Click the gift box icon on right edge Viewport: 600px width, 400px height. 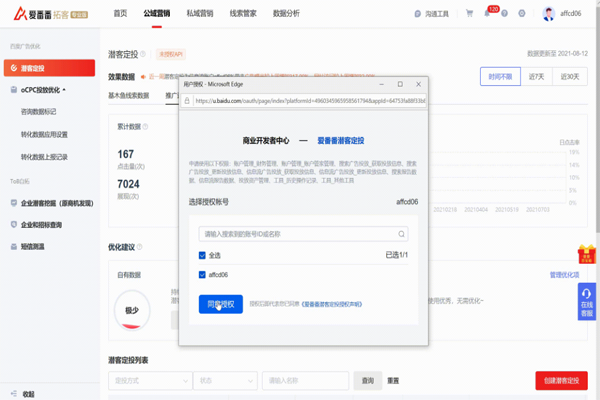click(x=587, y=254)
